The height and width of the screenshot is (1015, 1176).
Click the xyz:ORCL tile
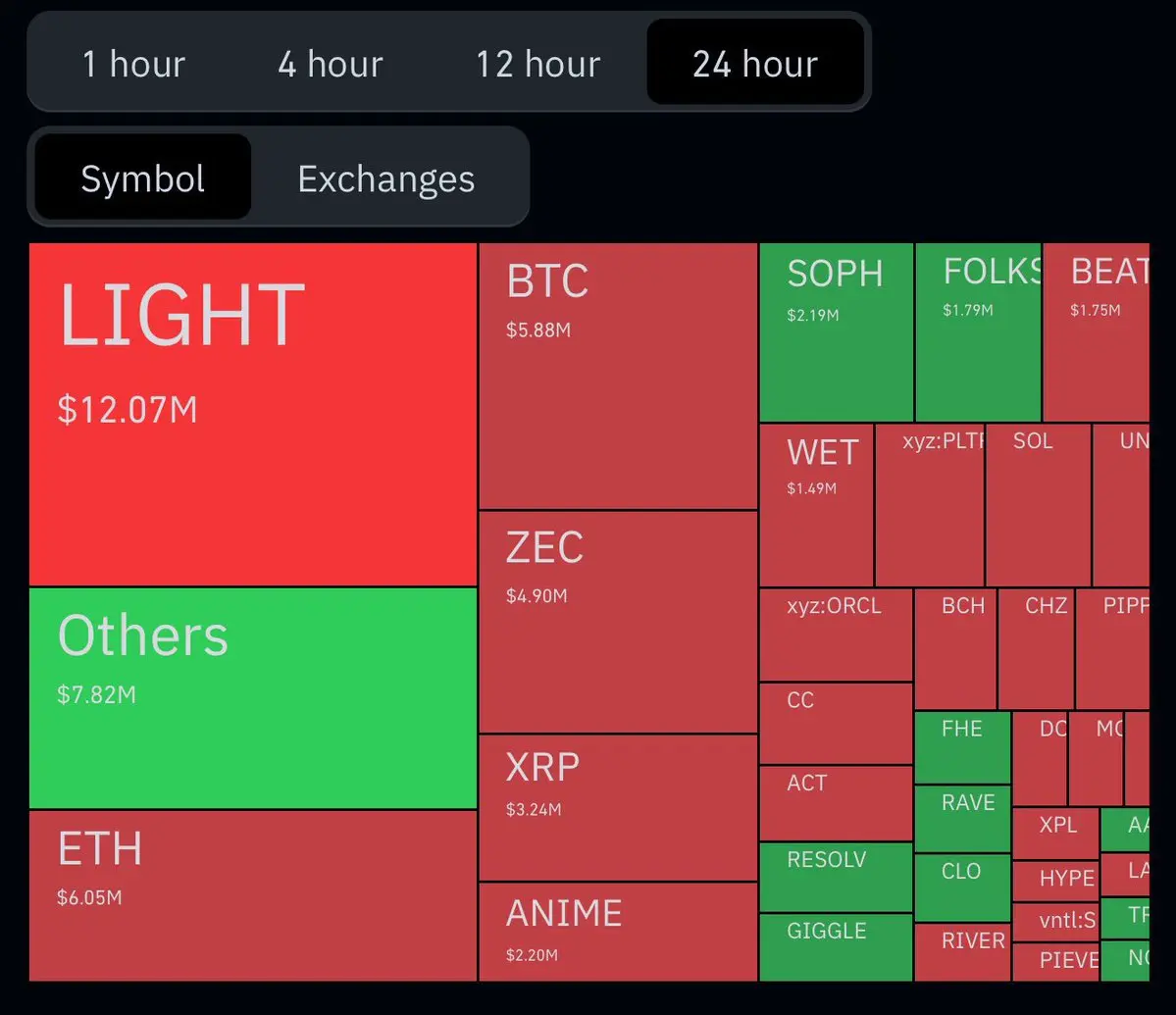tap(837, 634)
